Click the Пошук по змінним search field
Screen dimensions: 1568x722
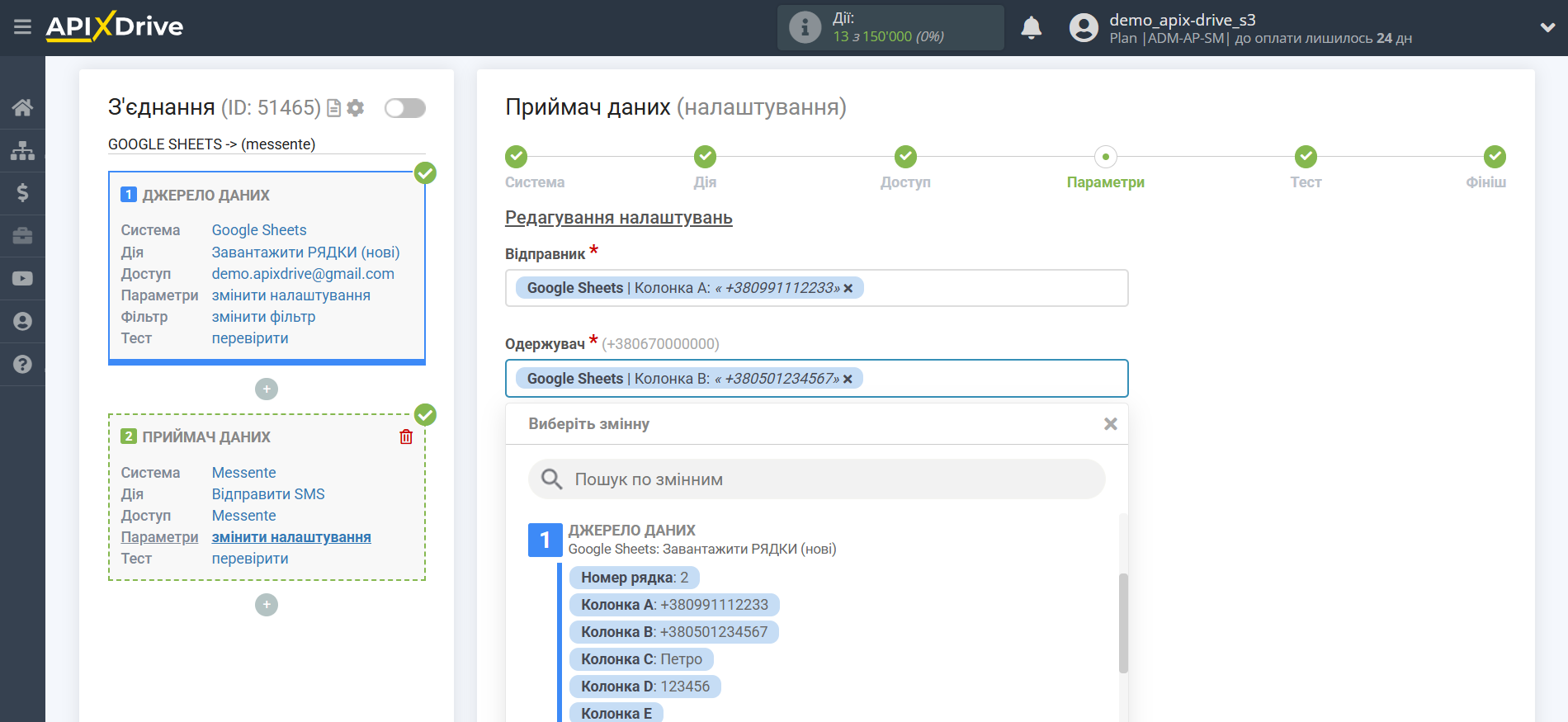(816, 479)
